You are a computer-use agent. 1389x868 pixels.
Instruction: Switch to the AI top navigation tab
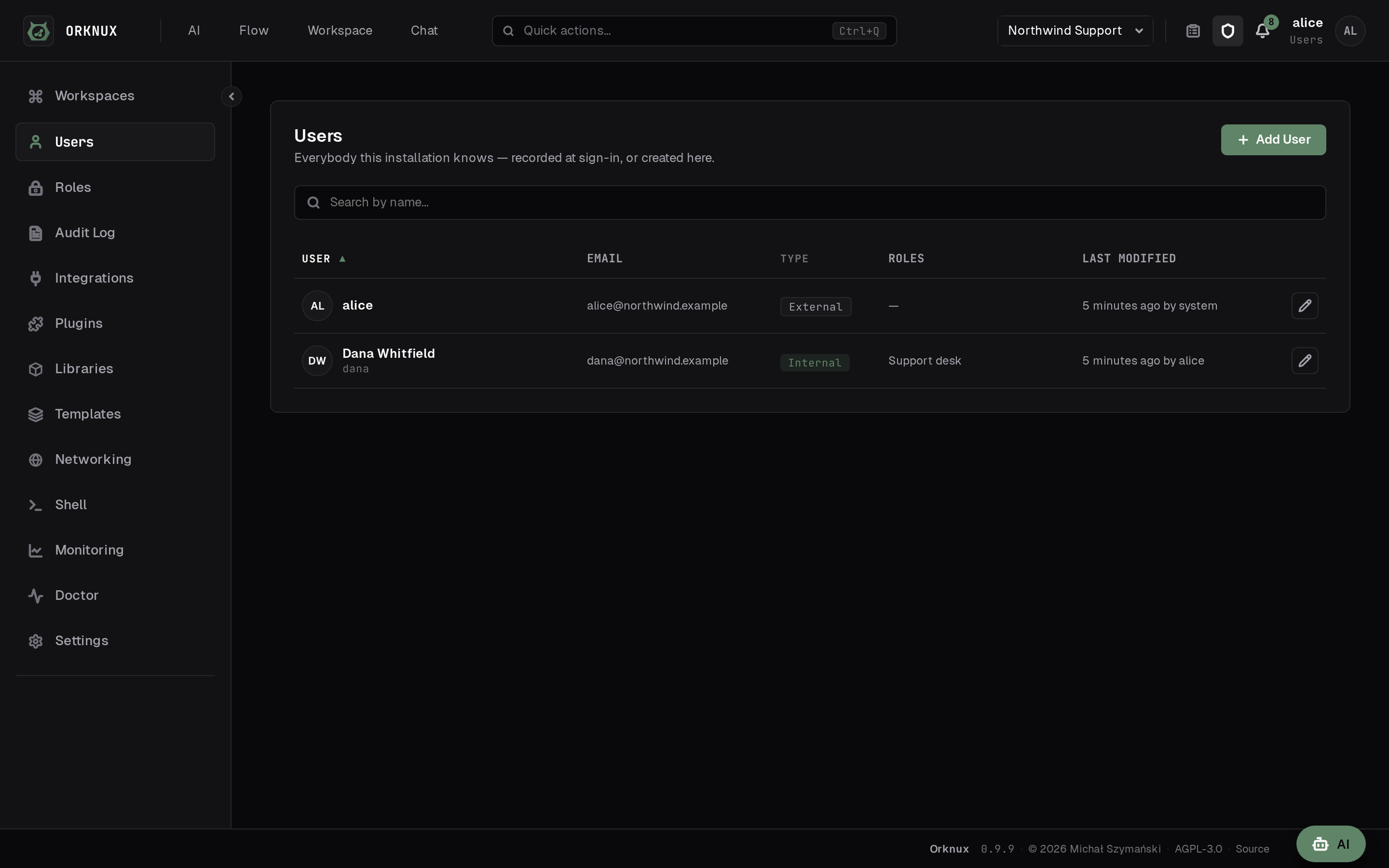[194, 30]
